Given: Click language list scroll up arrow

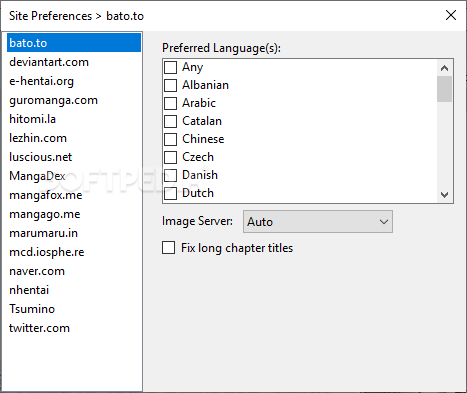Looking at the screenshot, I should pyautogui.click(x=444, y=68).
